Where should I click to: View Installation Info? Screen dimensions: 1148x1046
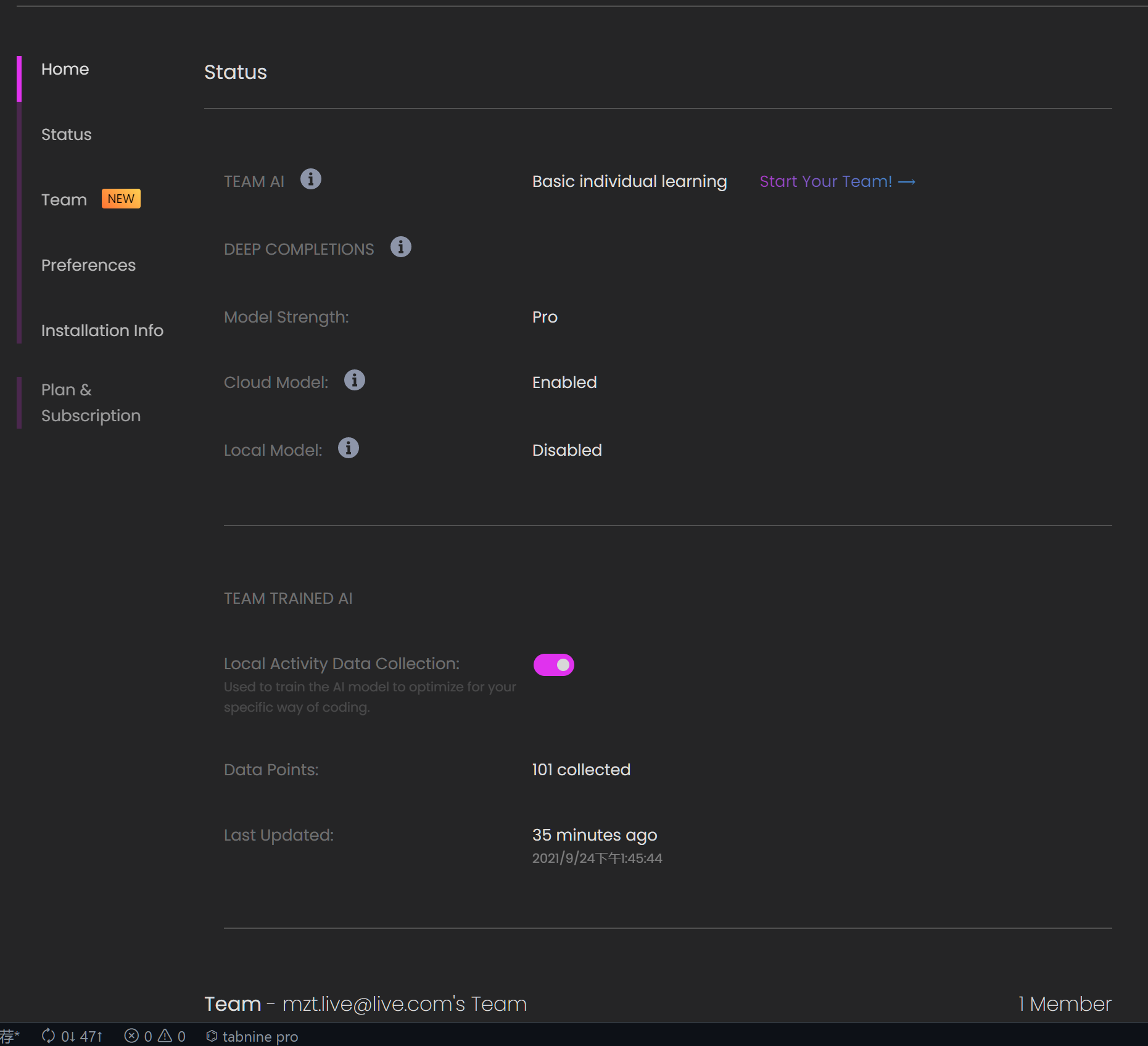click(x=102, y=331)
